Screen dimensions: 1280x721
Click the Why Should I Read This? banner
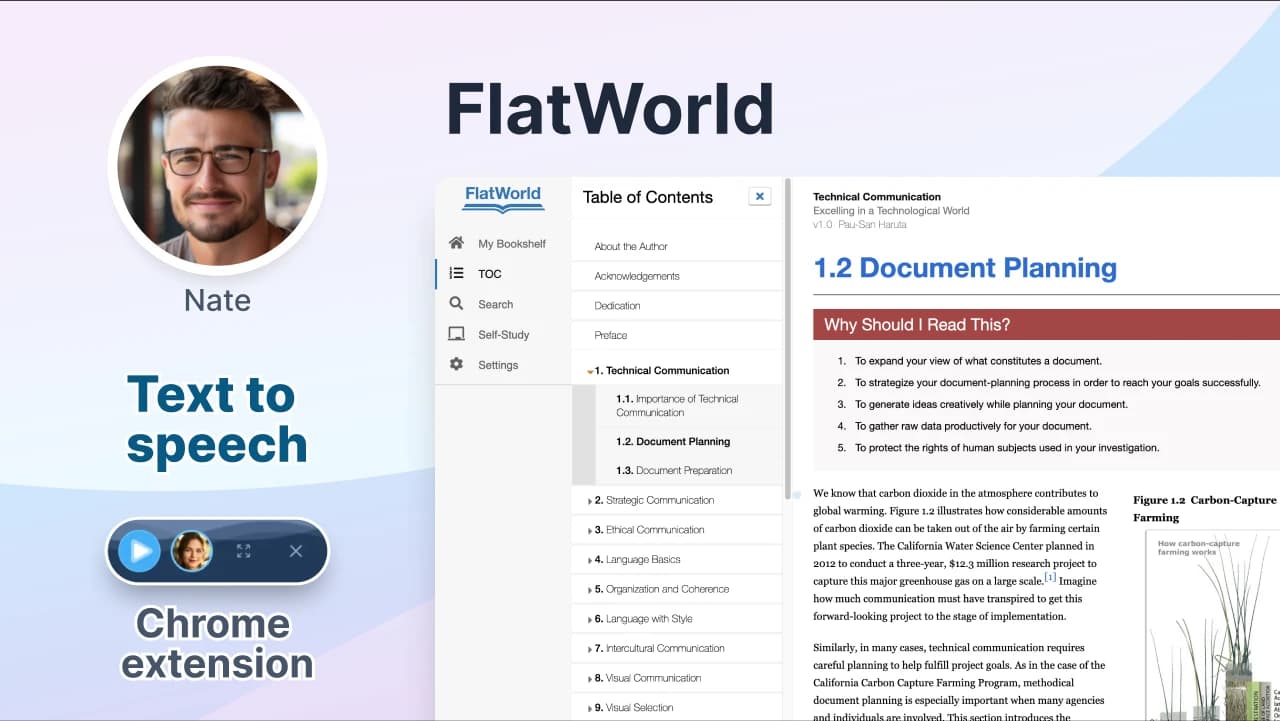tap(1046, 324)
